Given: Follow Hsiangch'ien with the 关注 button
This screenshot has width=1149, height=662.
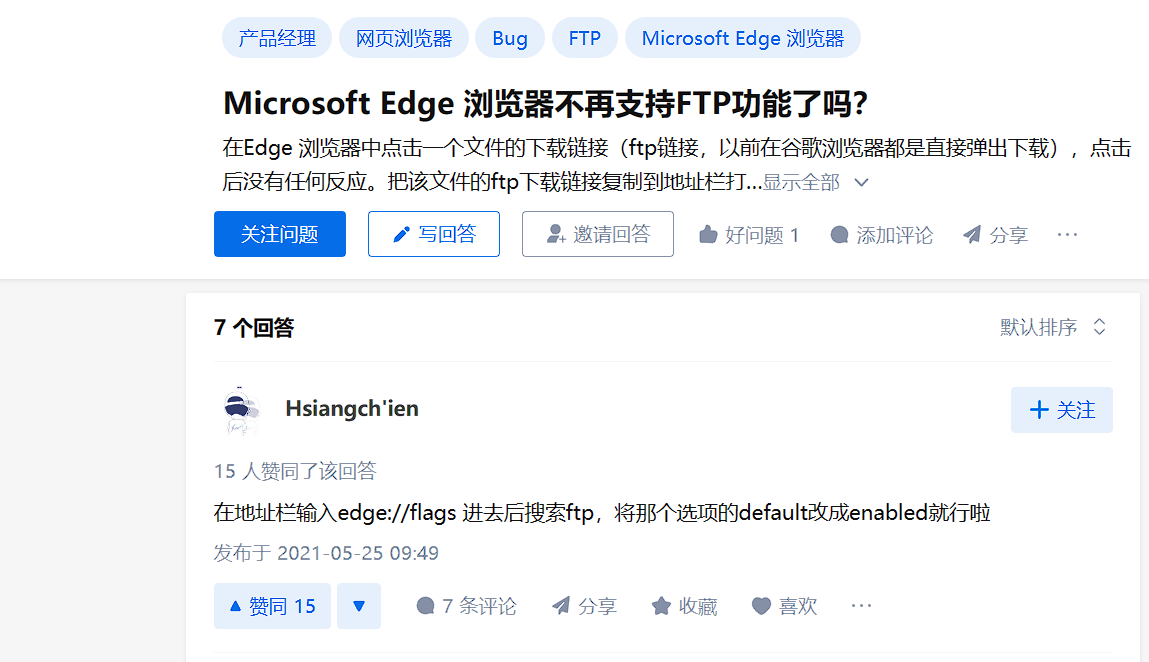Looking at the screenshot, I should pyautogui.click(x=1061, y=410).
